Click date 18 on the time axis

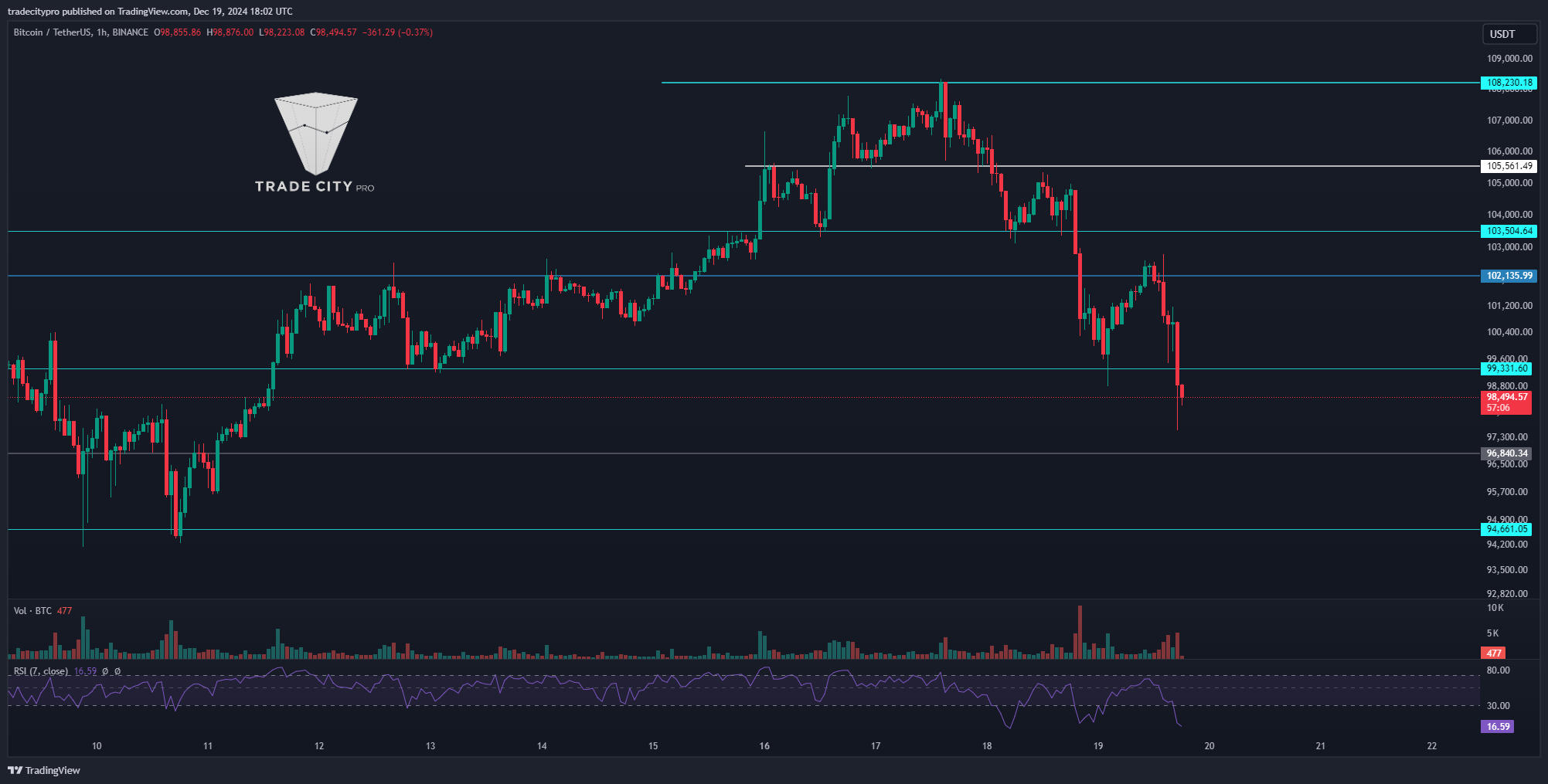click(x=987, y=746)
